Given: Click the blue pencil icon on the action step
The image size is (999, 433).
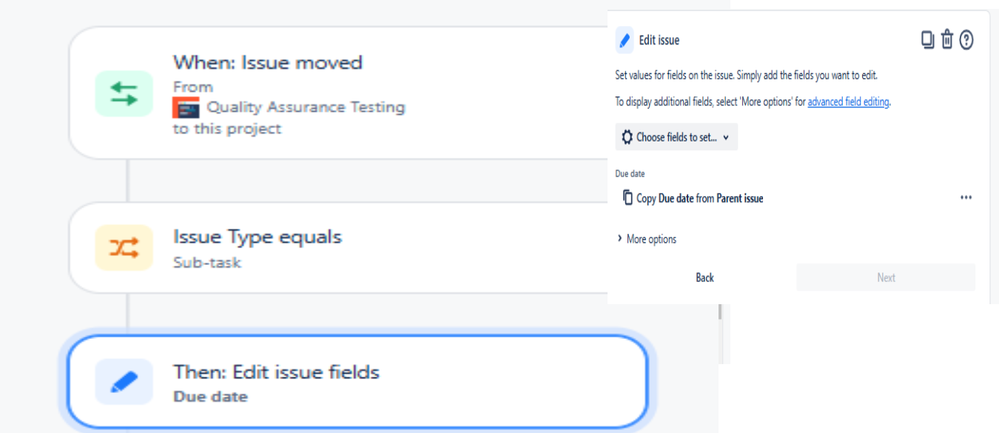Looking at the screenshot, I should 123,381.
